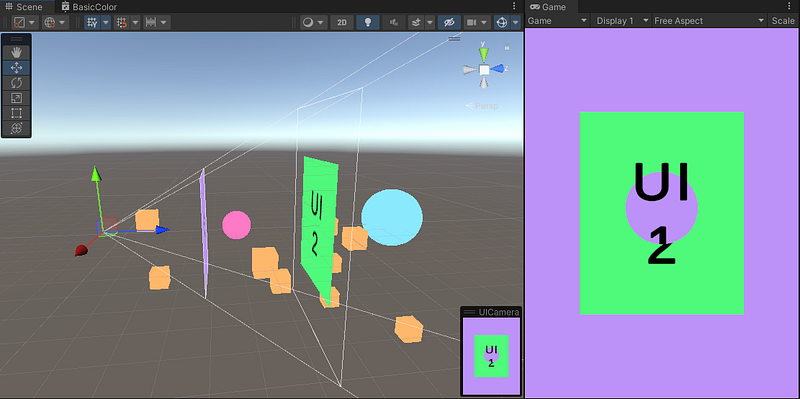Open the increment snap dropdown arrow
The width and height of the screenshot is (800, 399).
pos(164,22)
